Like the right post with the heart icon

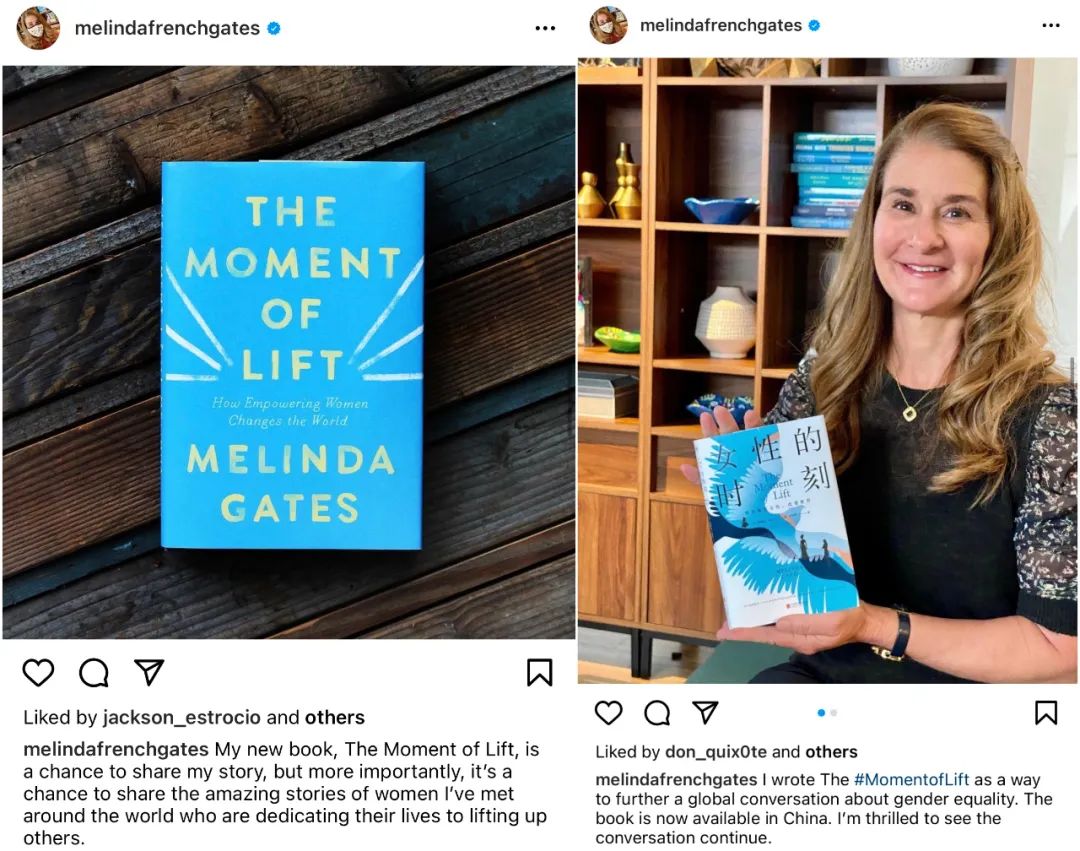pyautogui.click(x=608, y=712)
